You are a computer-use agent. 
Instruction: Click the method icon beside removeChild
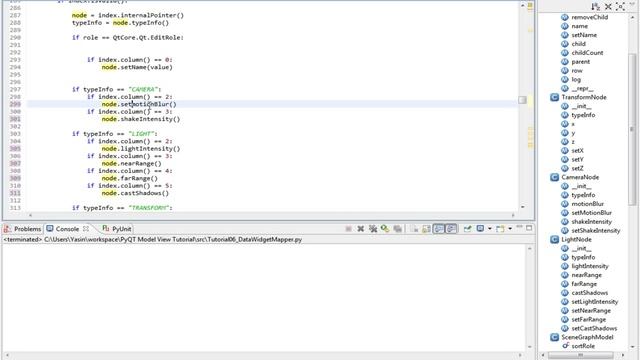click(565, 17)
